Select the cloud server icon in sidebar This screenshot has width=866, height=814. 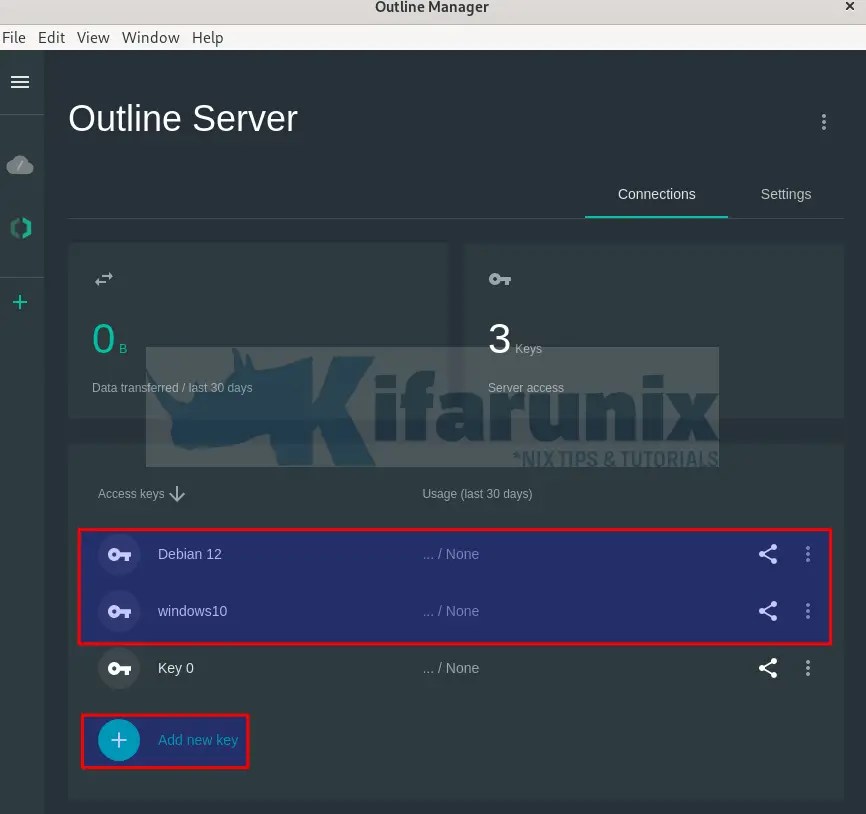coord(21,165)
